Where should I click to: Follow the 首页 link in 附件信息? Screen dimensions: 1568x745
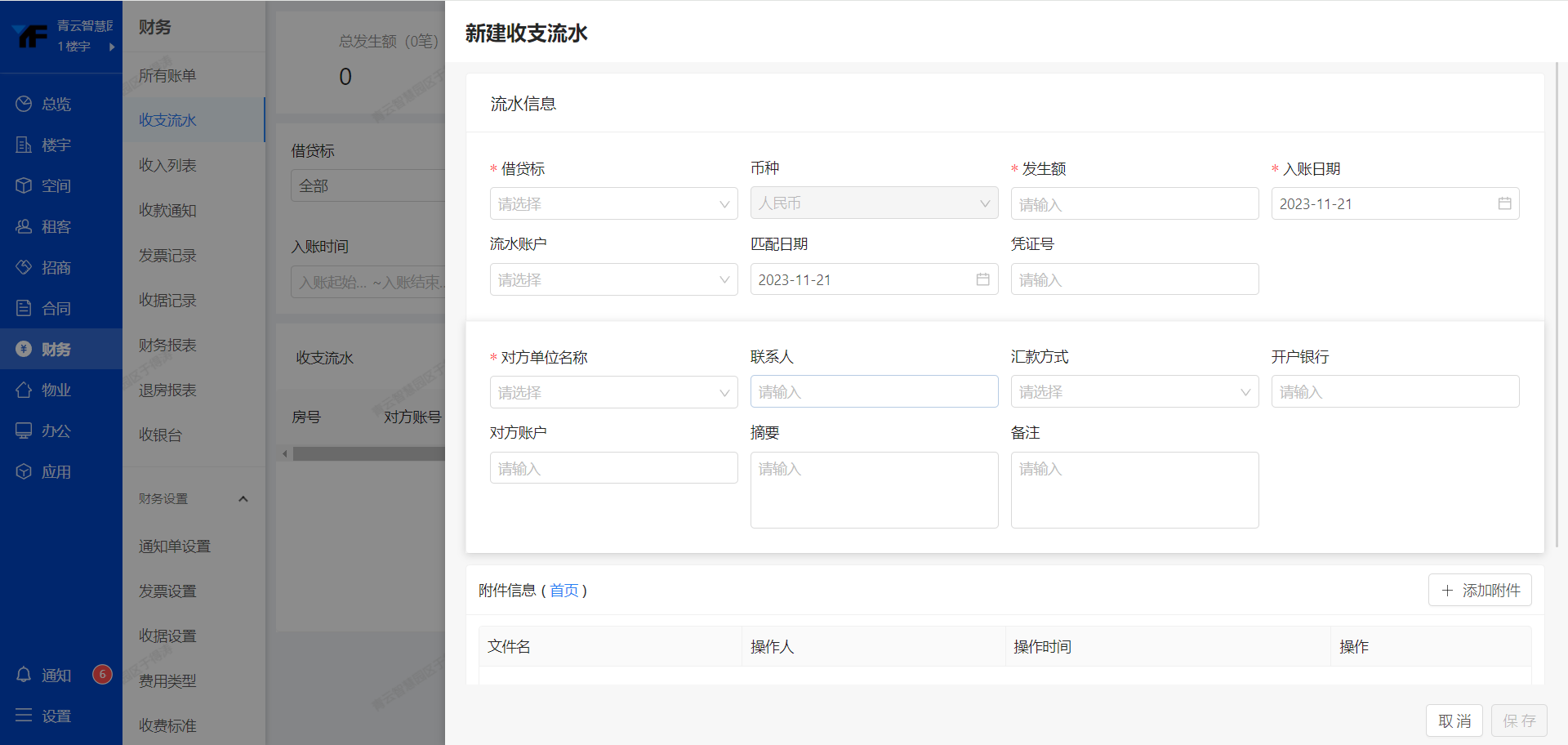[x=563, y=591]
